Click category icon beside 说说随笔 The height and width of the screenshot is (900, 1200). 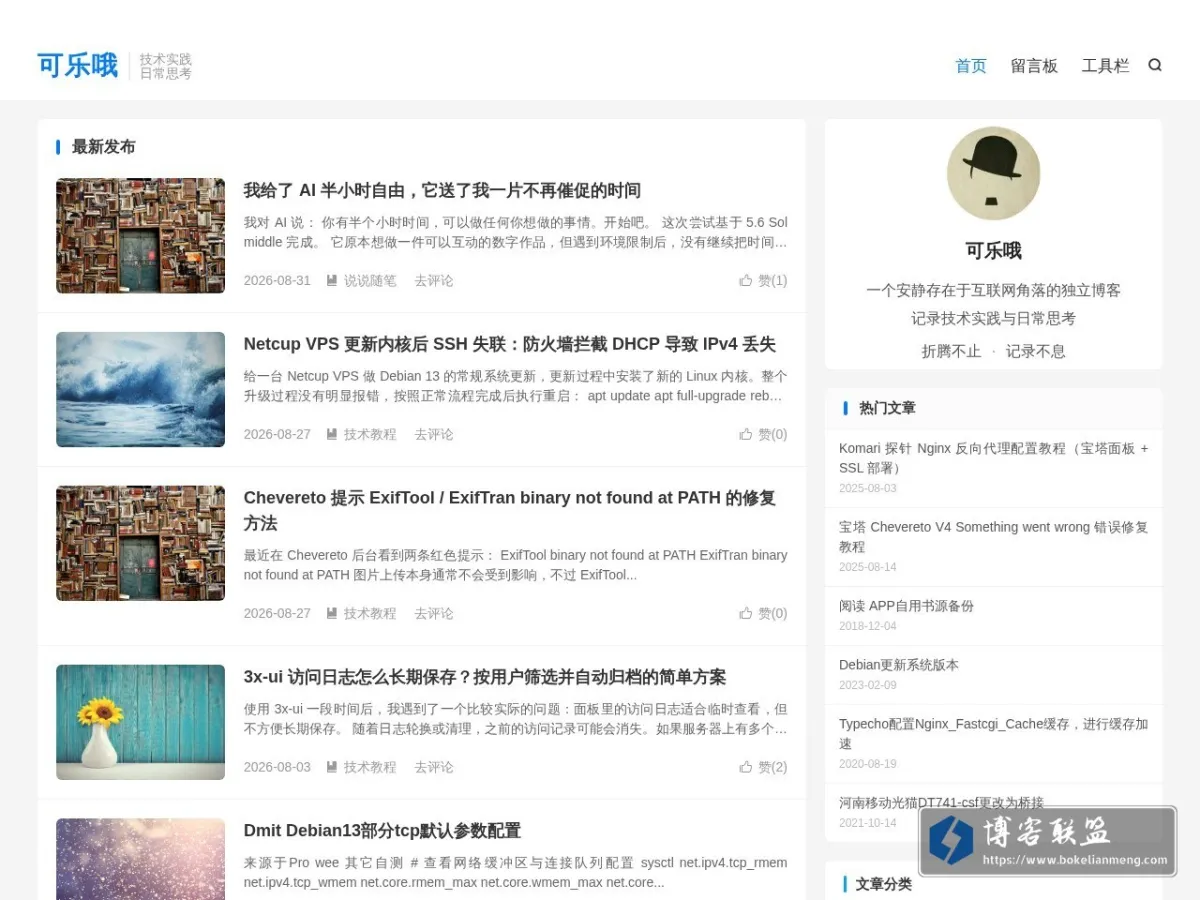(x=332, y=281)
